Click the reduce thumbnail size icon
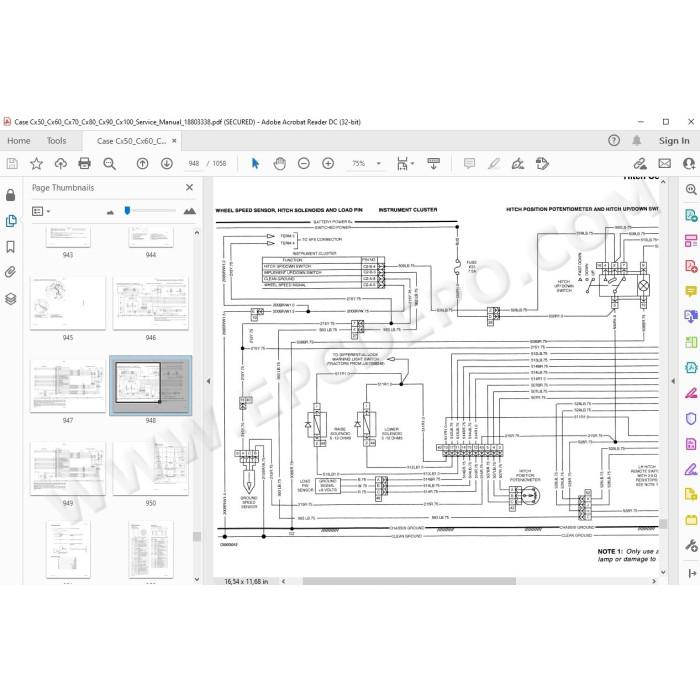 point(110,212)
